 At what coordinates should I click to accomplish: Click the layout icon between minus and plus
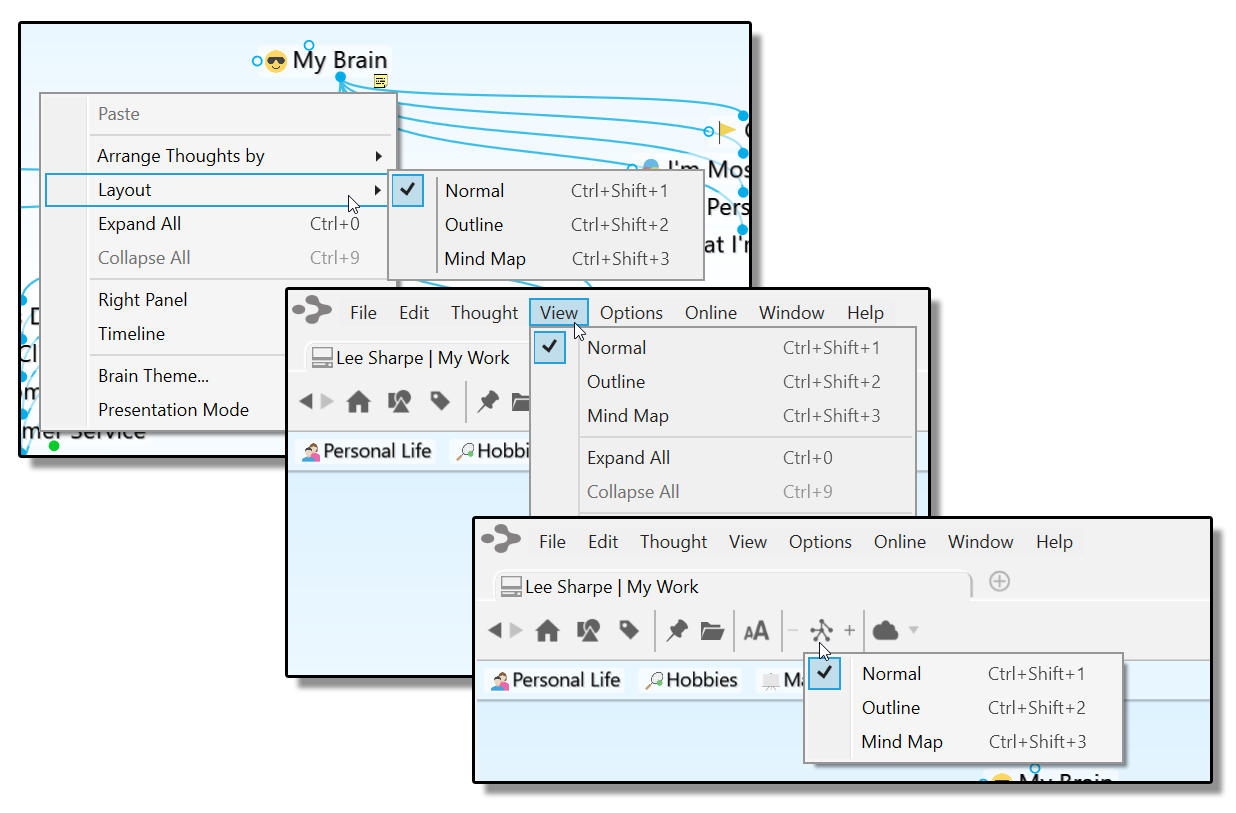pos(821,630)
